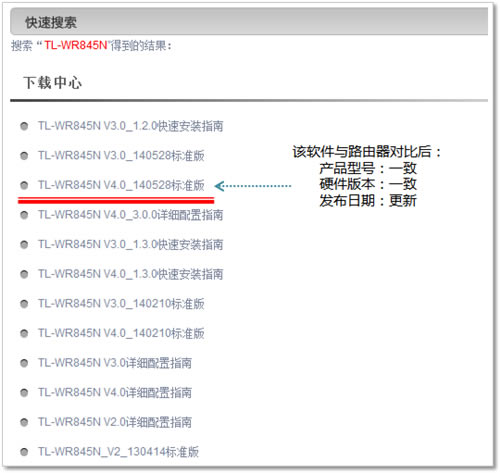Screen dimensions: 500x473
Task: Open TL-WR845N V3.0_1.3.0快速安装指南 link
Action: [130, 245]
